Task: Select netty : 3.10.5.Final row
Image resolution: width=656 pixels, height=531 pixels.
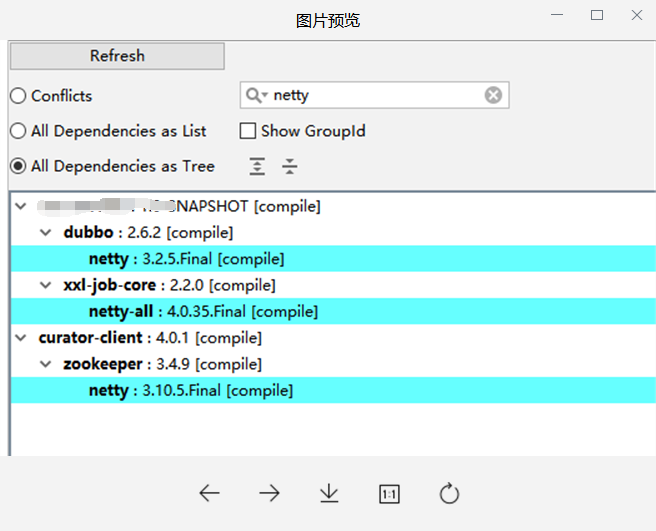Action: pos(333,390)
